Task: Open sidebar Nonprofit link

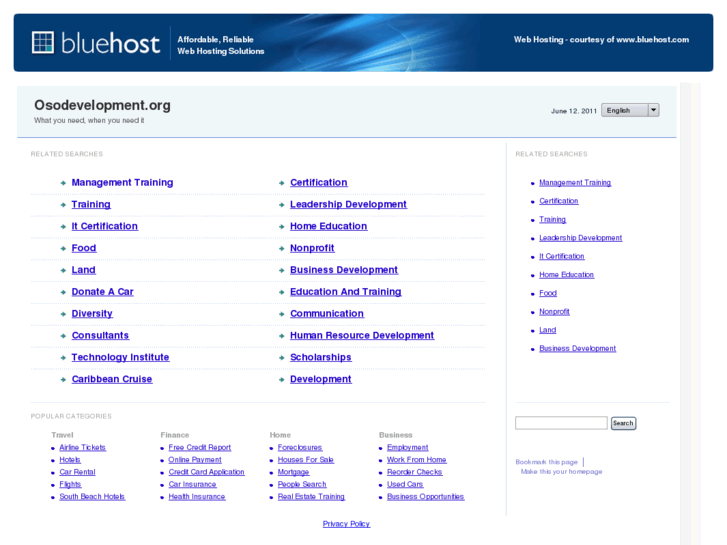Action: (554, 312)
